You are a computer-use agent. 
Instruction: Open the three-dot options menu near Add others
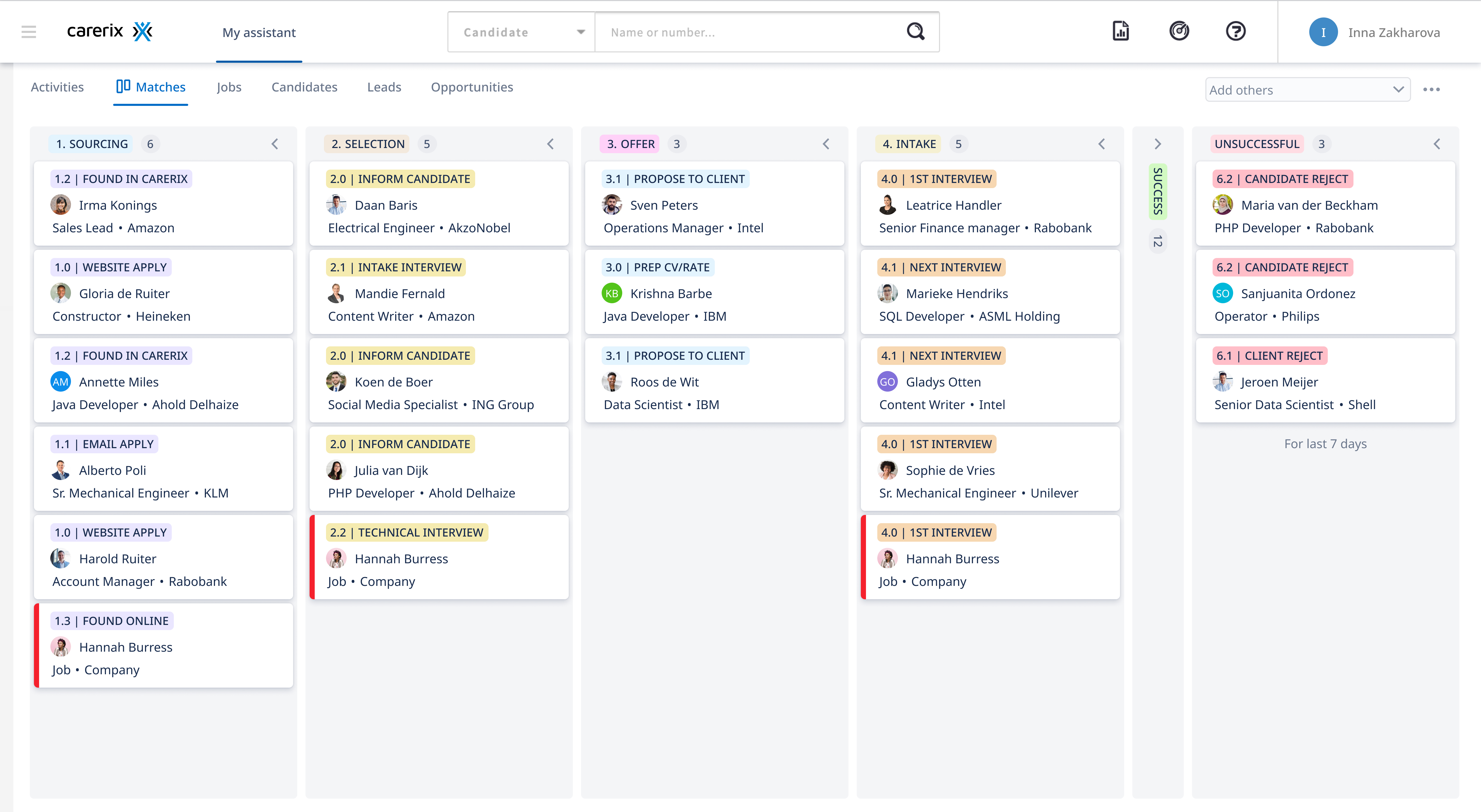point(1433,89)
